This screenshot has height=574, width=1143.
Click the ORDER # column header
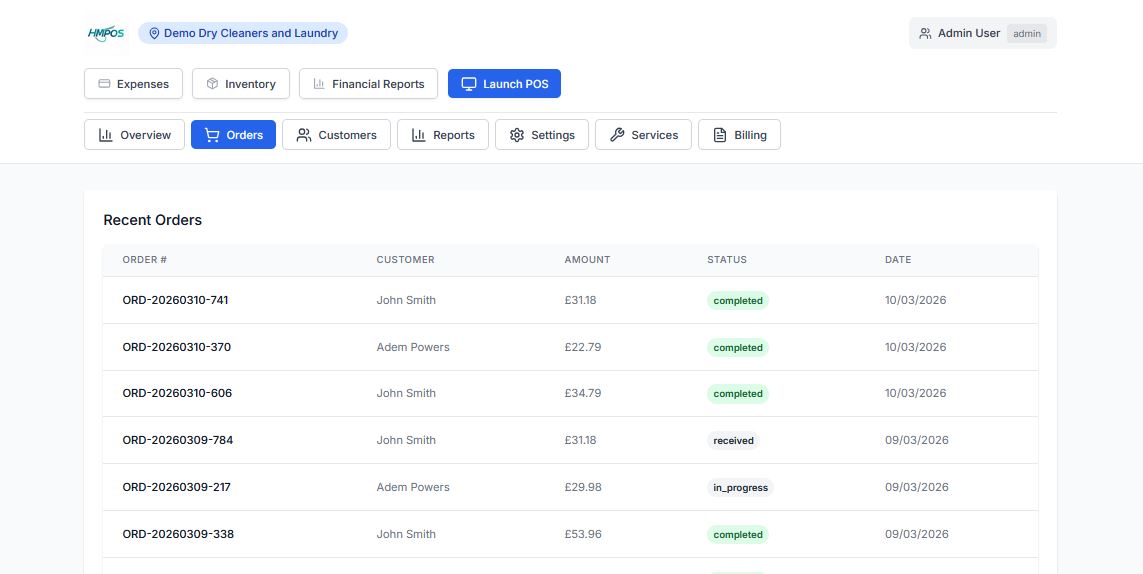[145, 260]
